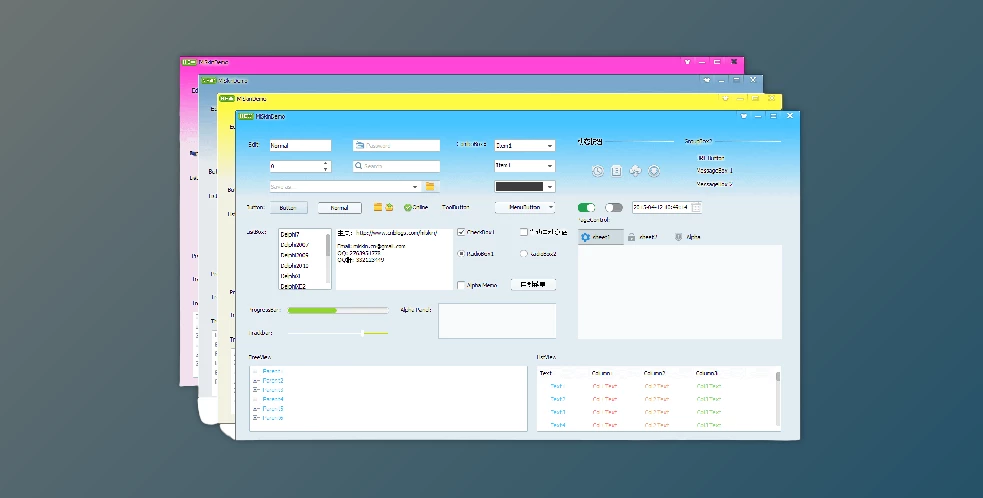Screen dimensions: 983x498
Task: Click the green check Online indicator
Action: coord(416,207)
